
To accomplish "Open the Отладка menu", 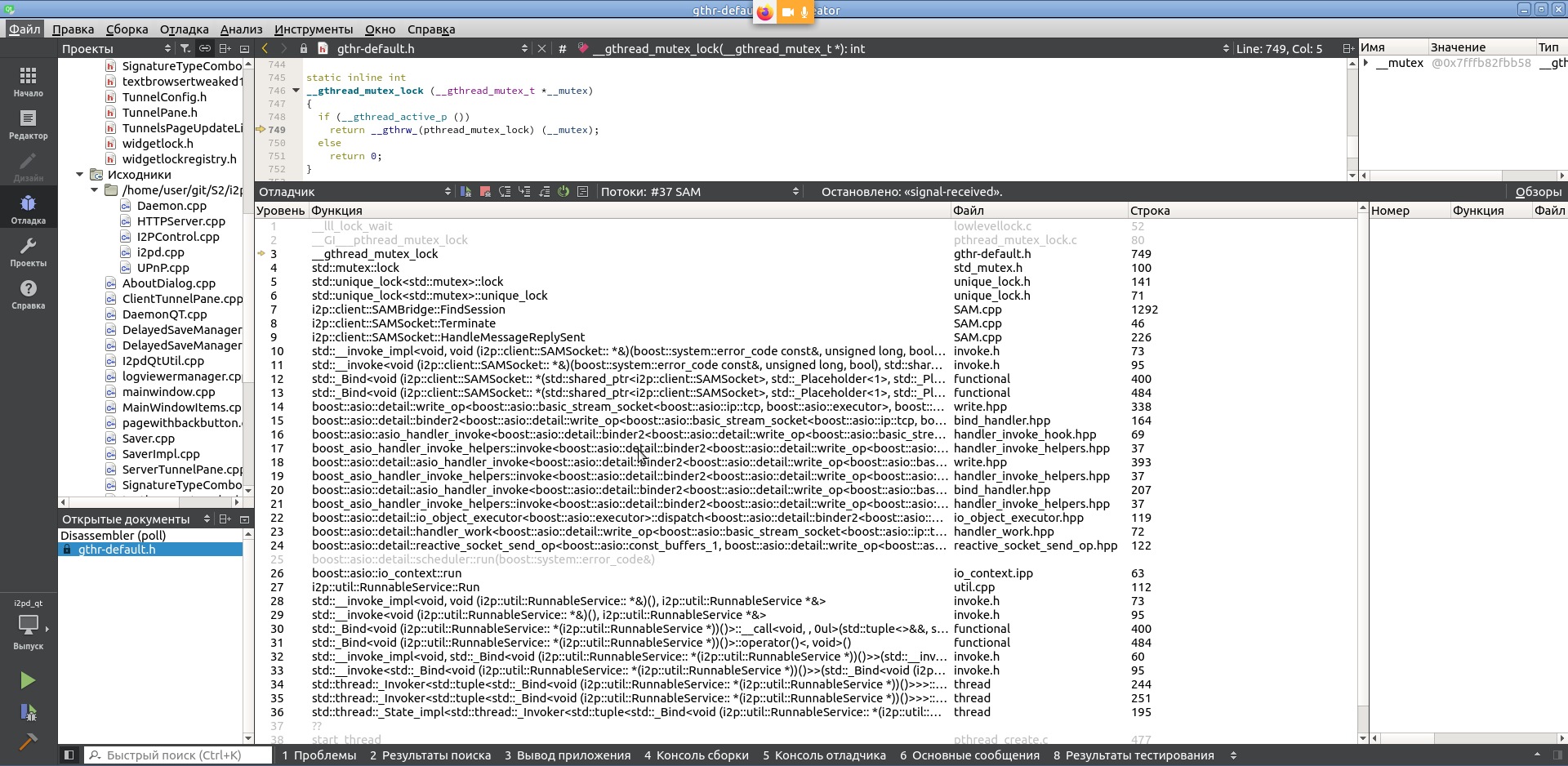I will [185, 29].
